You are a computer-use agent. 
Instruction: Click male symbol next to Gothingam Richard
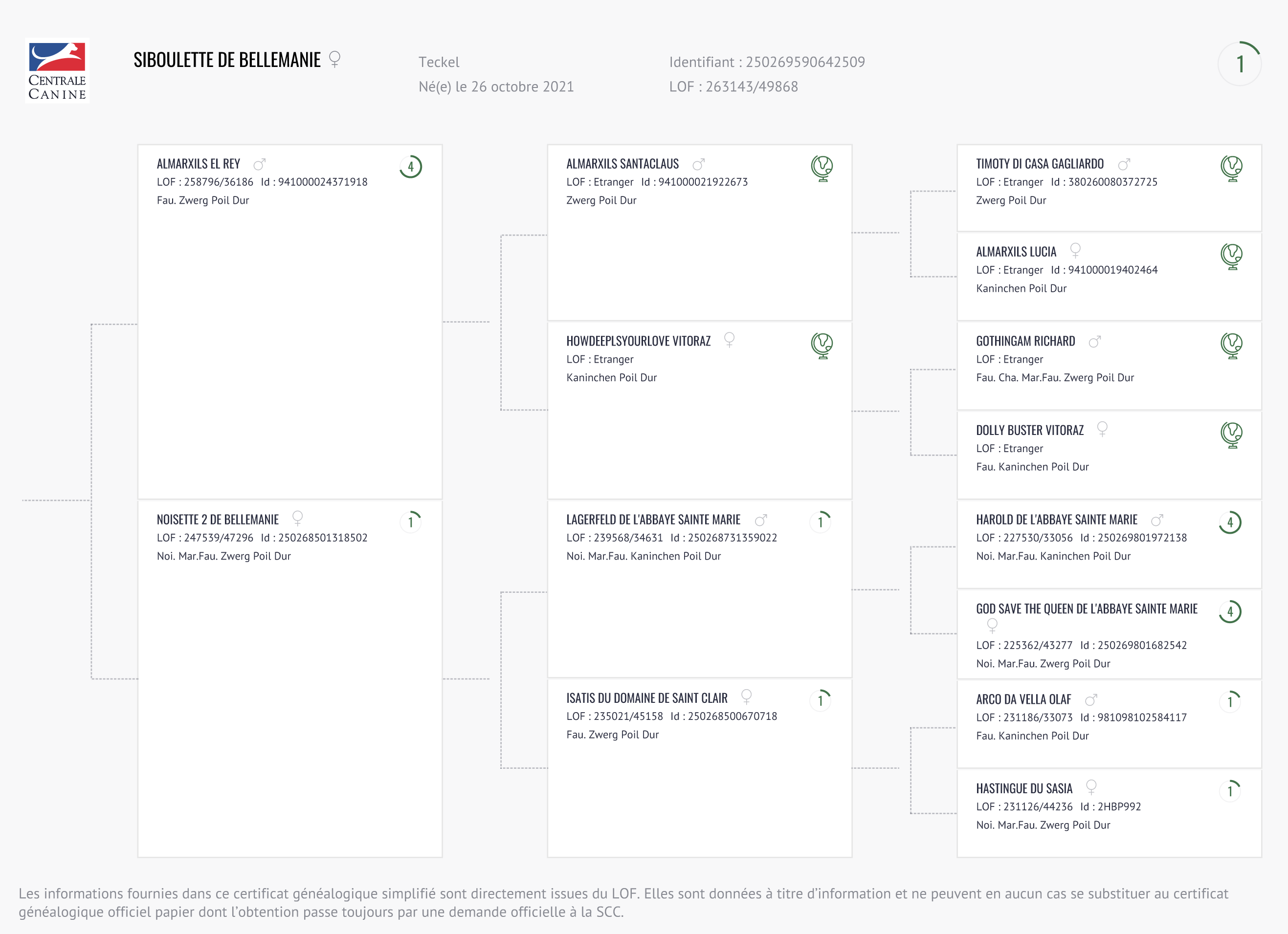click(x=1094, y=342)
